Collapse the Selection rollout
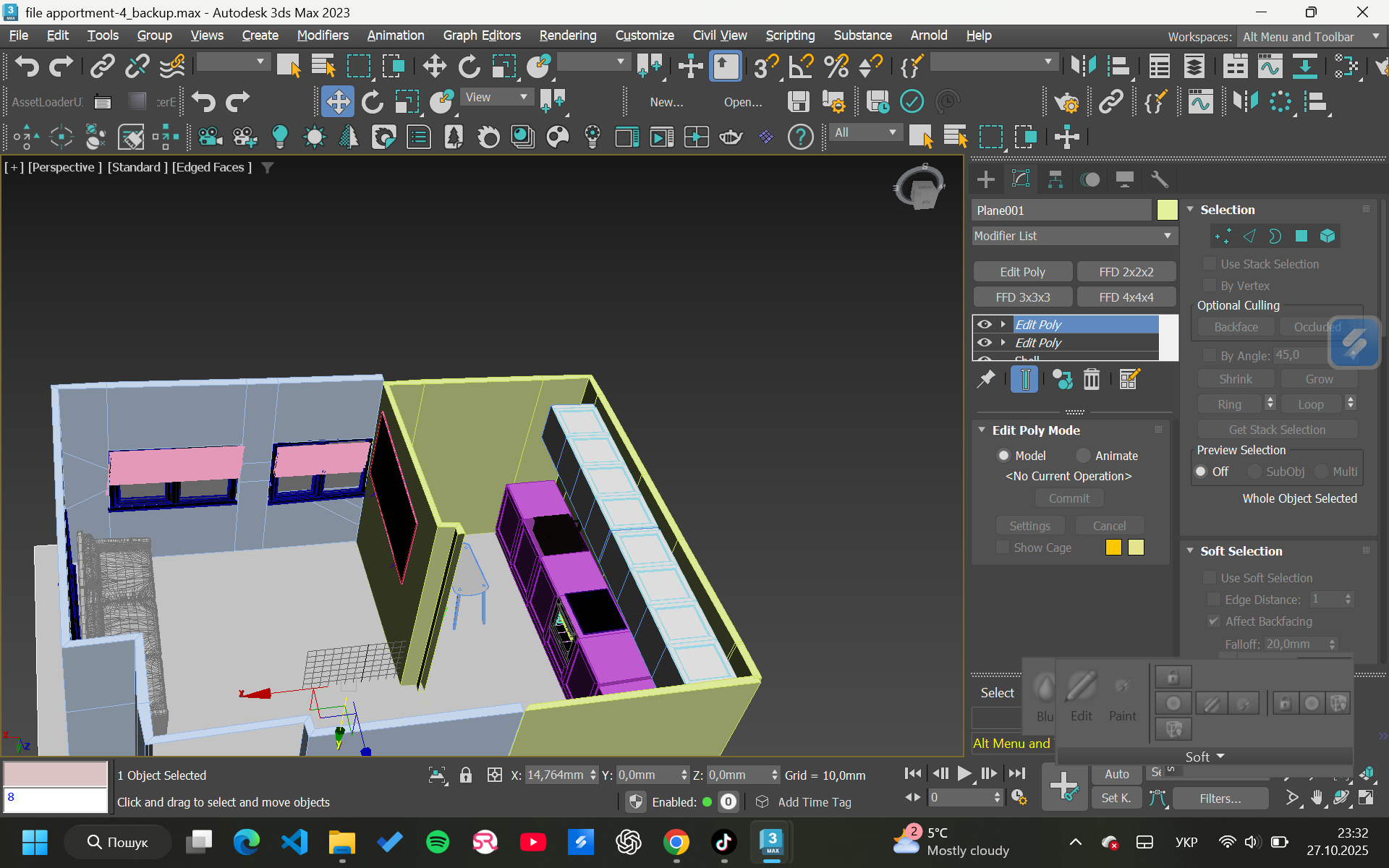1389x868 pixels. [1190, 210]
